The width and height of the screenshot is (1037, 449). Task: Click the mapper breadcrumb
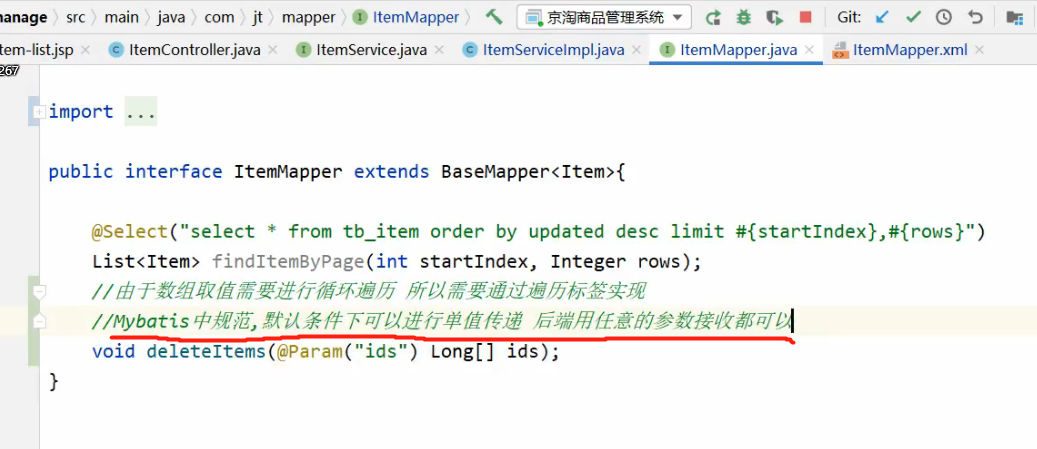309,17
